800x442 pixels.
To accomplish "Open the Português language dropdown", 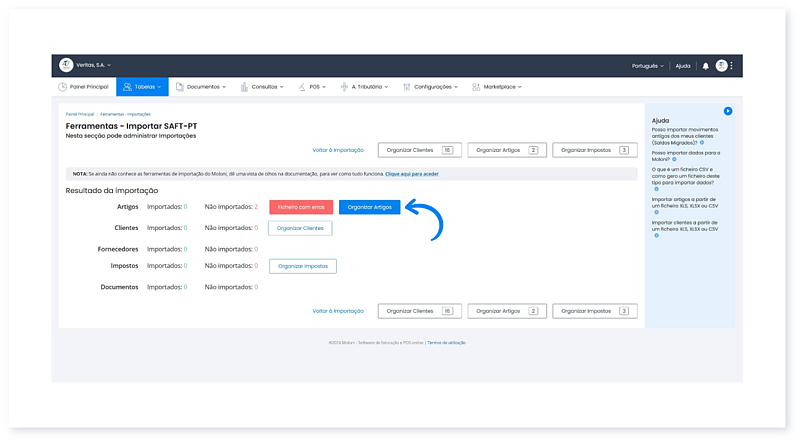I will [648, 66].
